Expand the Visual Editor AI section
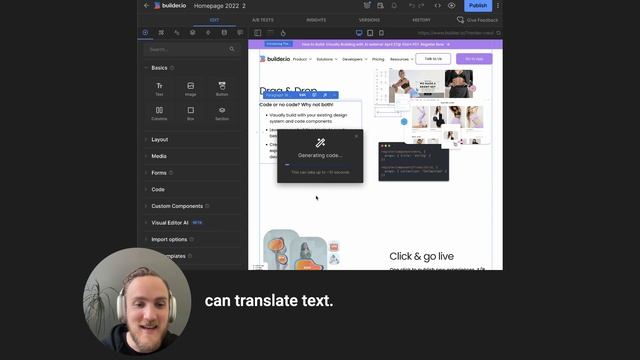This screenshot has height=360, width=640. 170,223
